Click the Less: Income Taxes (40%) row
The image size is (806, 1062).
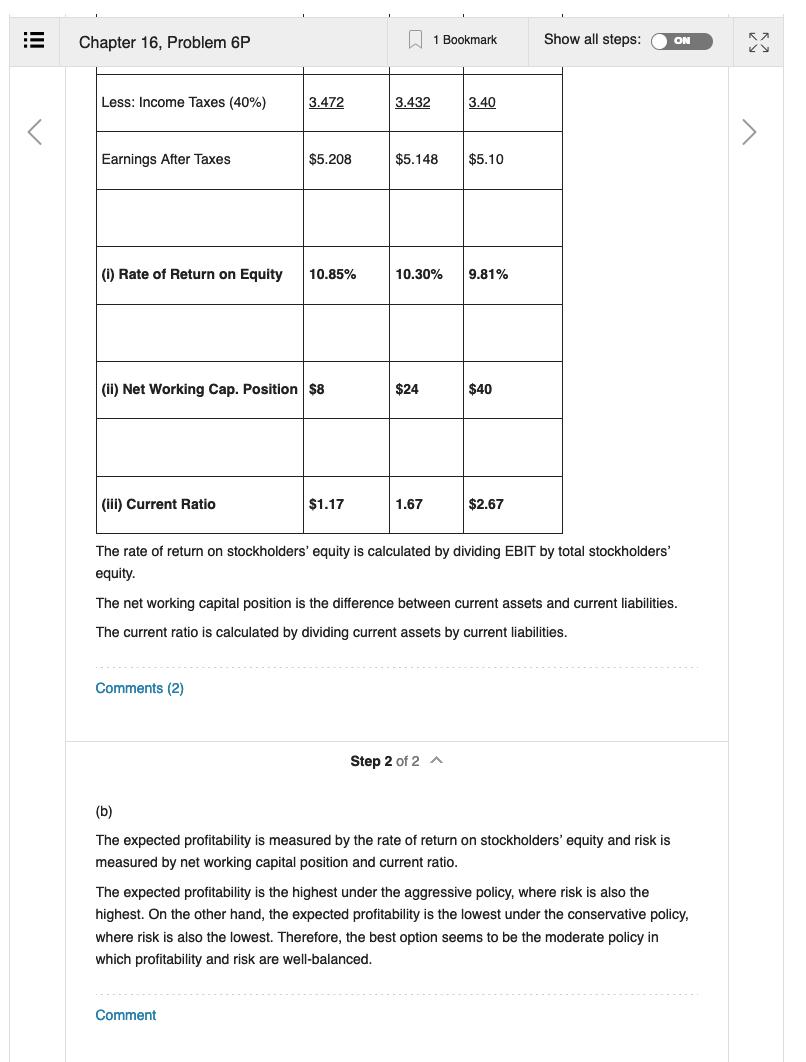click(184, 101)
